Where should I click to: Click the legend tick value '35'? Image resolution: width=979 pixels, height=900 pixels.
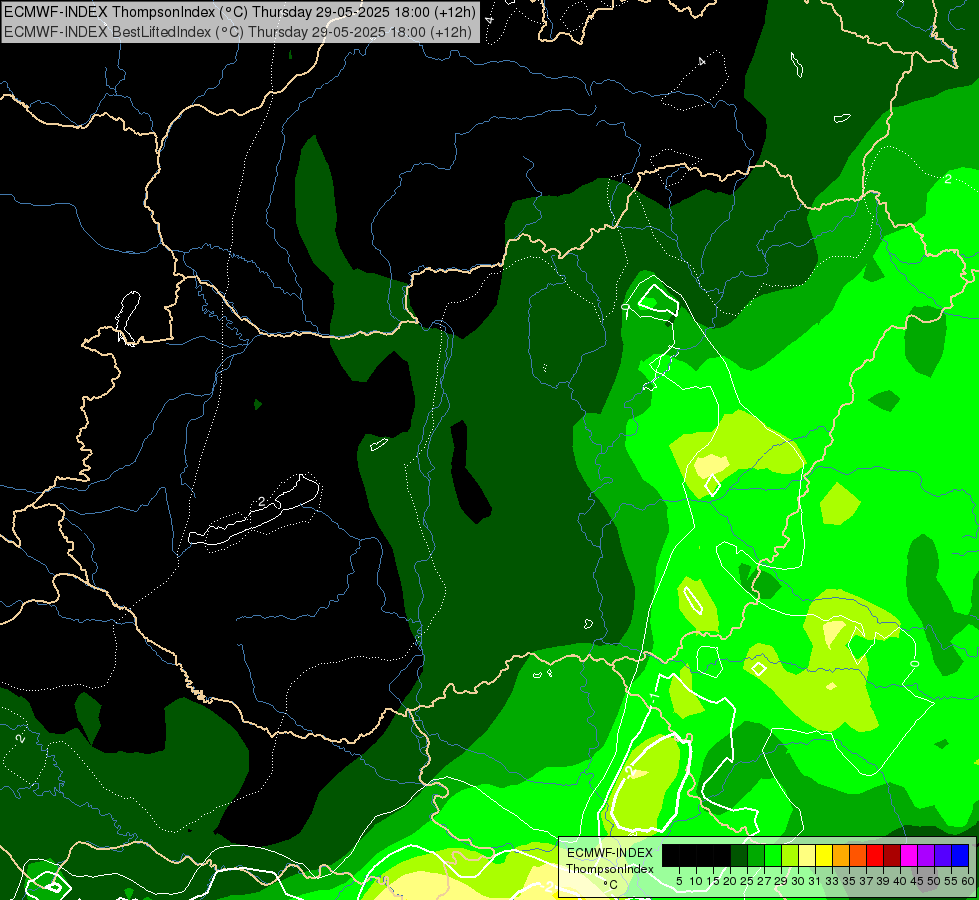point(849,881)
